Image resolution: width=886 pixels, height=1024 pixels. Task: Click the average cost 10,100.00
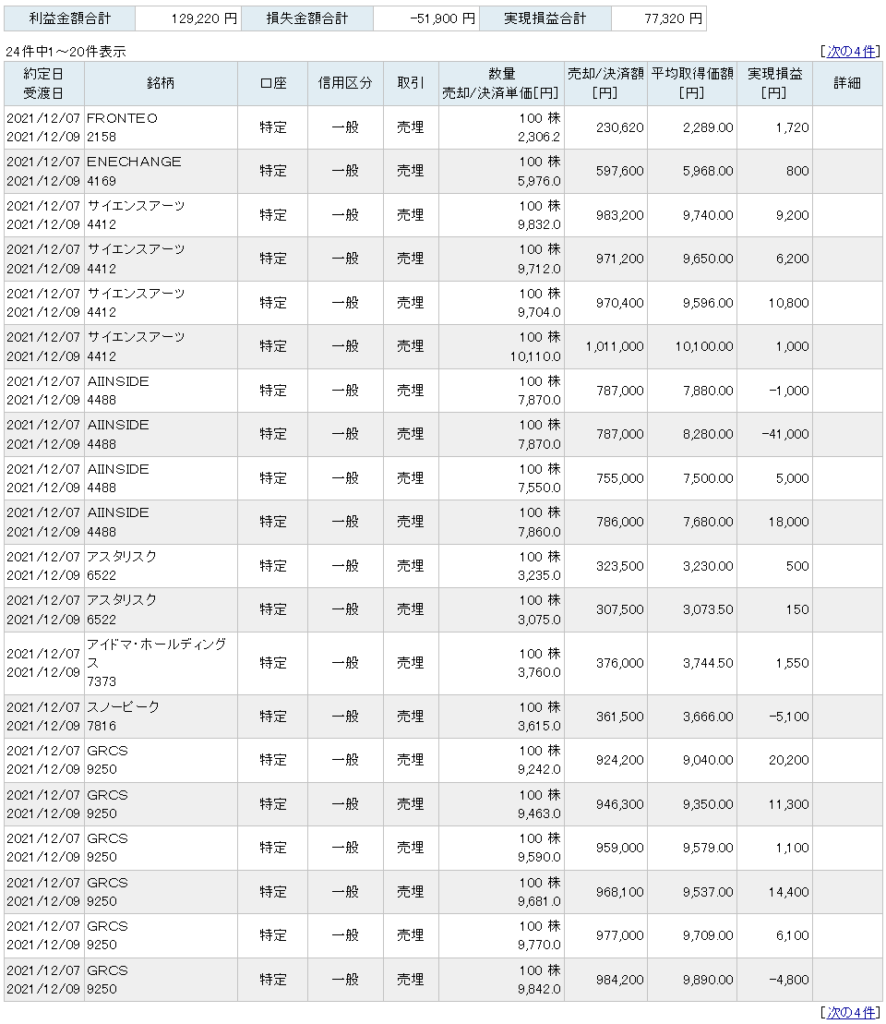click(704, 346)
